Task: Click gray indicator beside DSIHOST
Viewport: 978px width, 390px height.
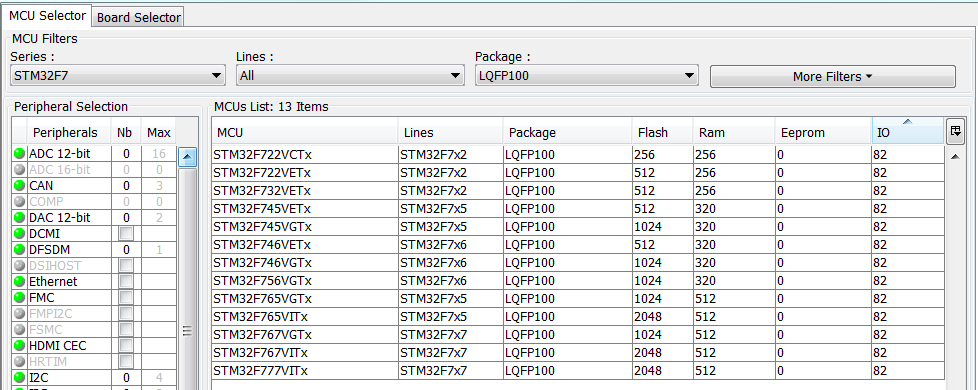Action: pos(19,266)
